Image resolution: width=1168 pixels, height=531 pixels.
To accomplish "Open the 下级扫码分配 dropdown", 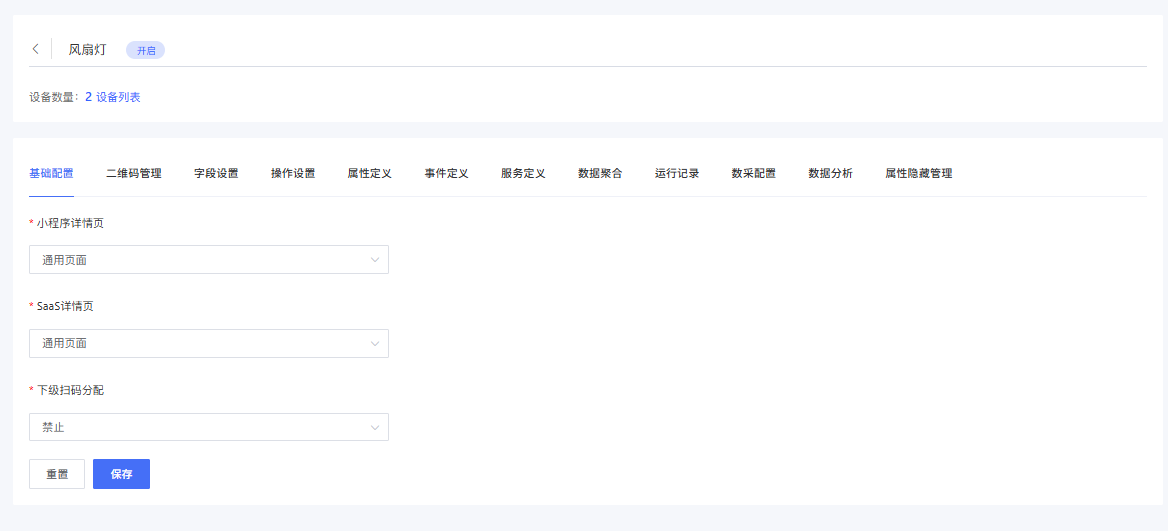I will (208, 428).
